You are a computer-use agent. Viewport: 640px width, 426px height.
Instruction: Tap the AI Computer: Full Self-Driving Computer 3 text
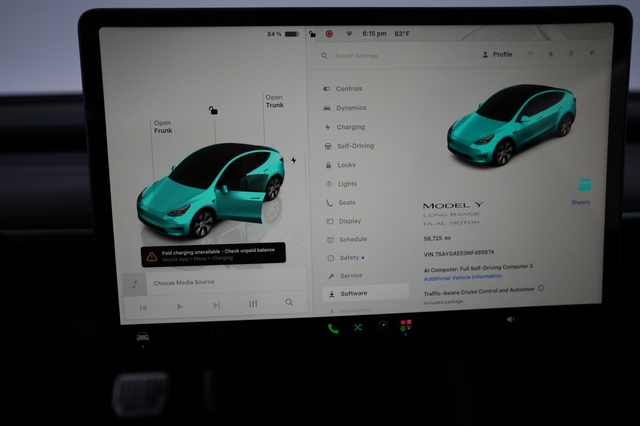(478, 268)
